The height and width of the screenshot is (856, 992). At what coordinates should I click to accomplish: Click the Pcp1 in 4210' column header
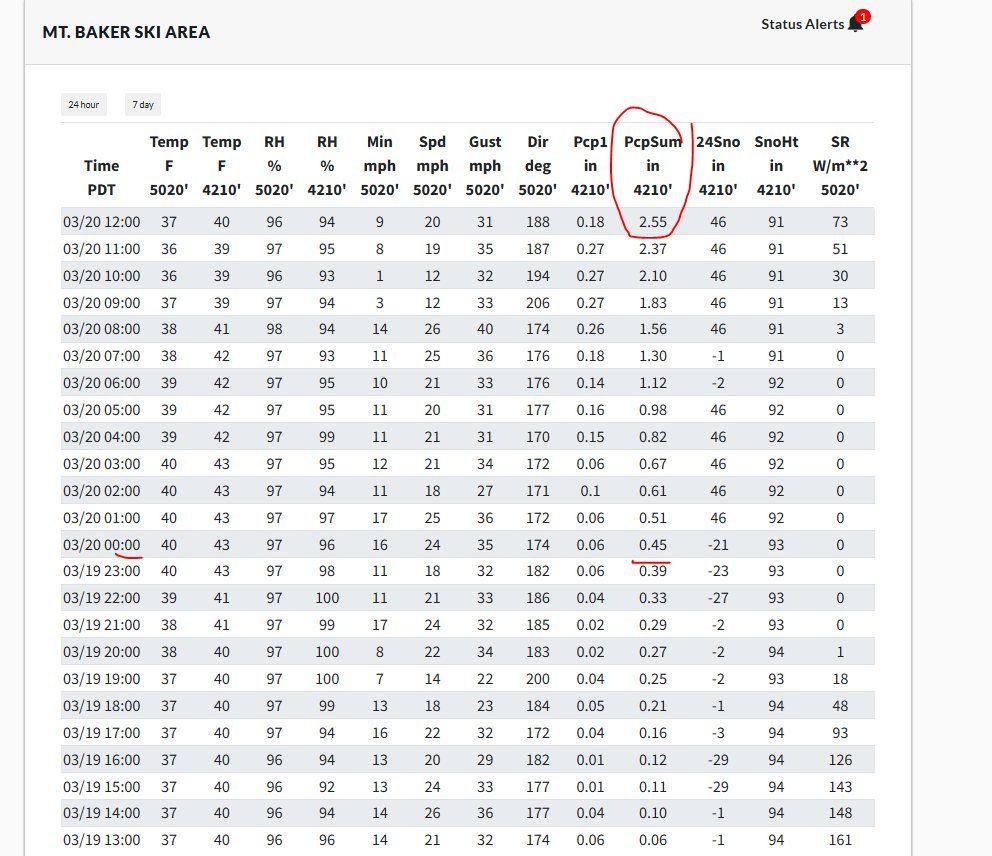590,166
